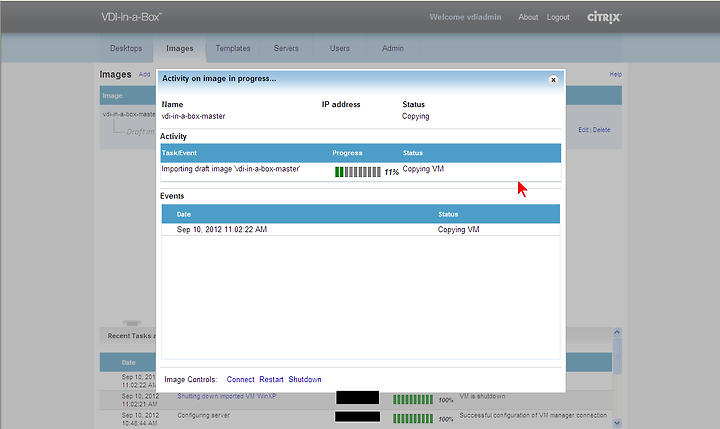Click the About link

tap(528, 17)
